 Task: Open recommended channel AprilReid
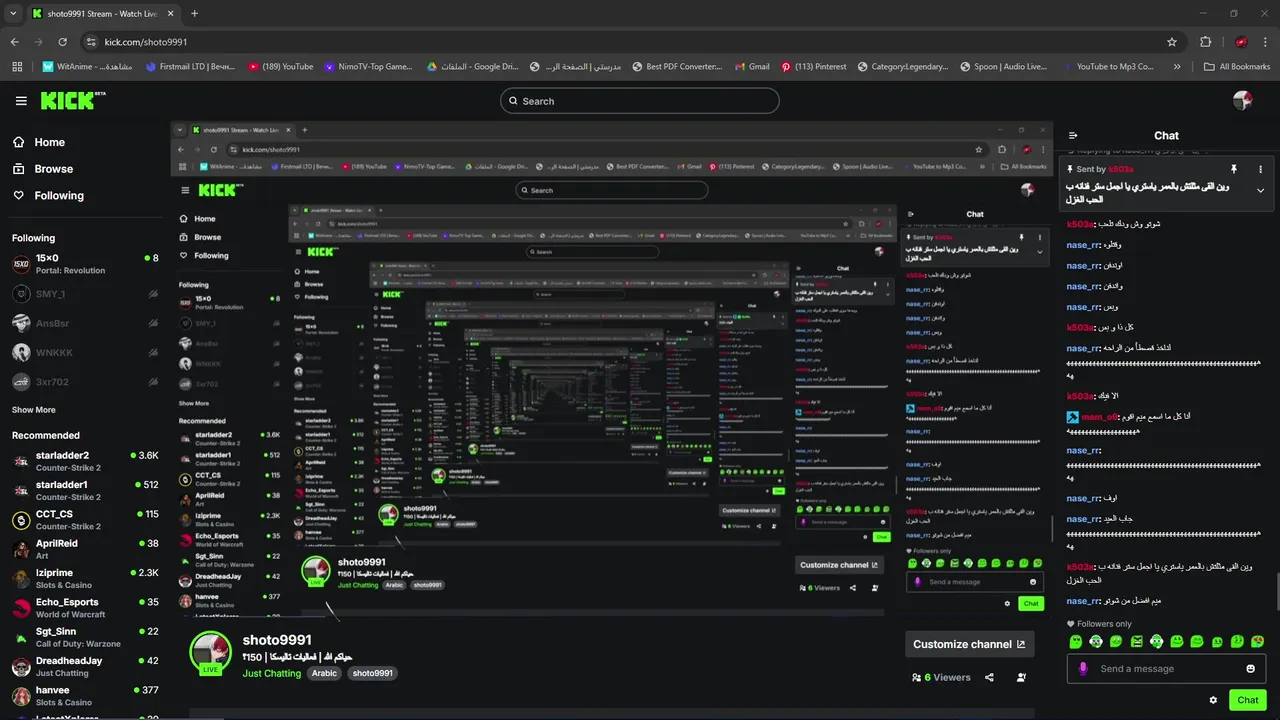[85, 549]
